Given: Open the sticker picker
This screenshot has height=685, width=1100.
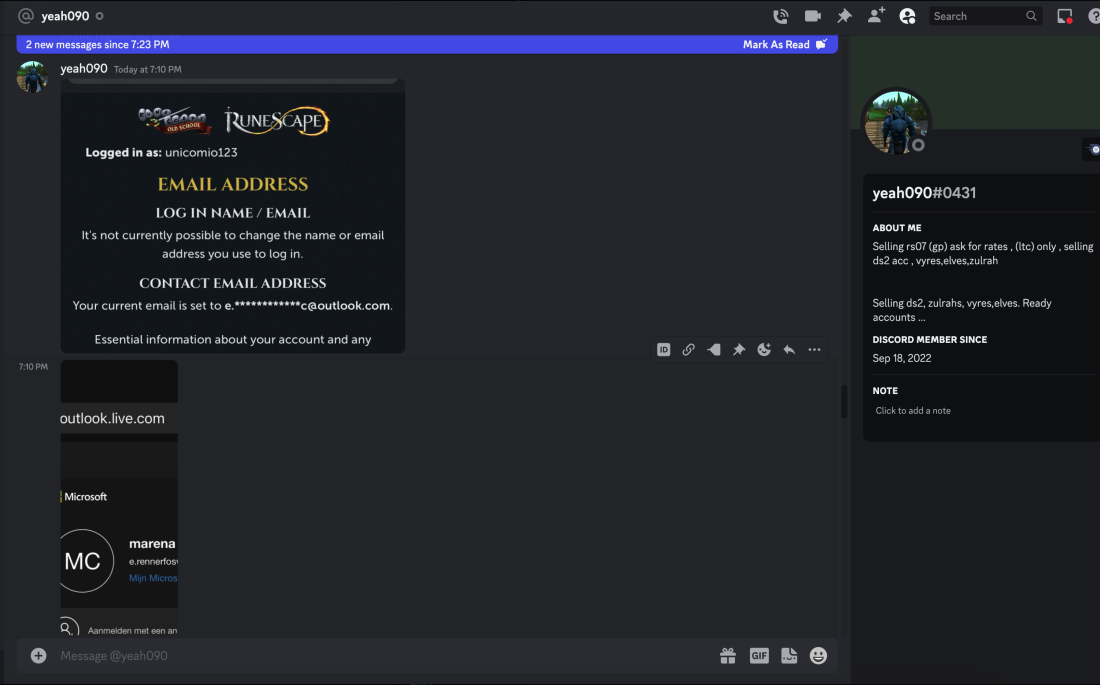Looking at the screenshot, I should 789,656.
